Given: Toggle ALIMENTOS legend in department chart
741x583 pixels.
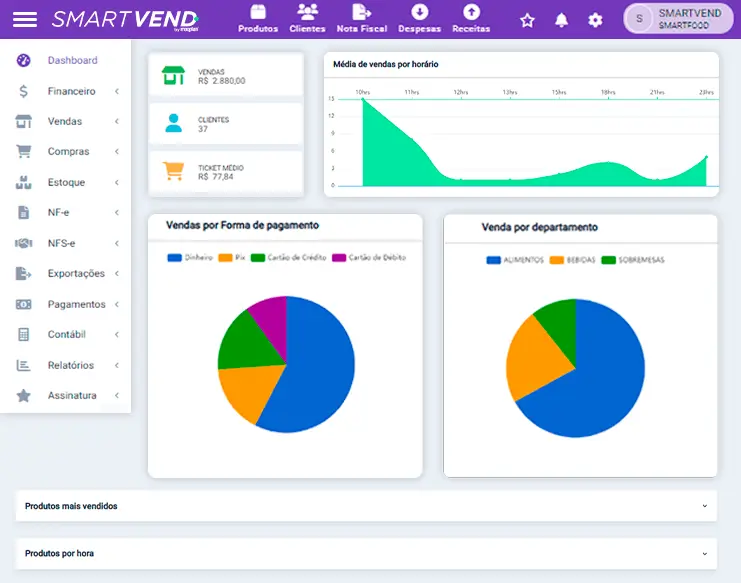Looking at the screenshot, I should pos(515,260).
